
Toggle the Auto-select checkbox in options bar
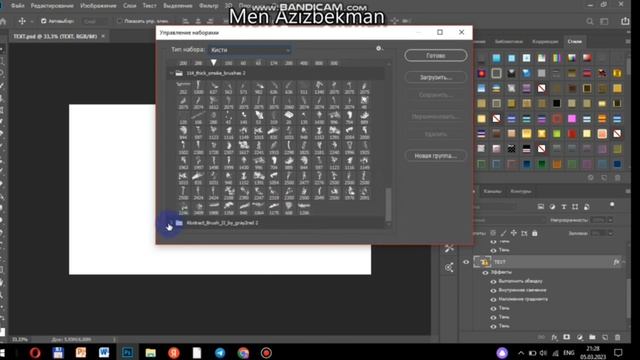(44, 21)
